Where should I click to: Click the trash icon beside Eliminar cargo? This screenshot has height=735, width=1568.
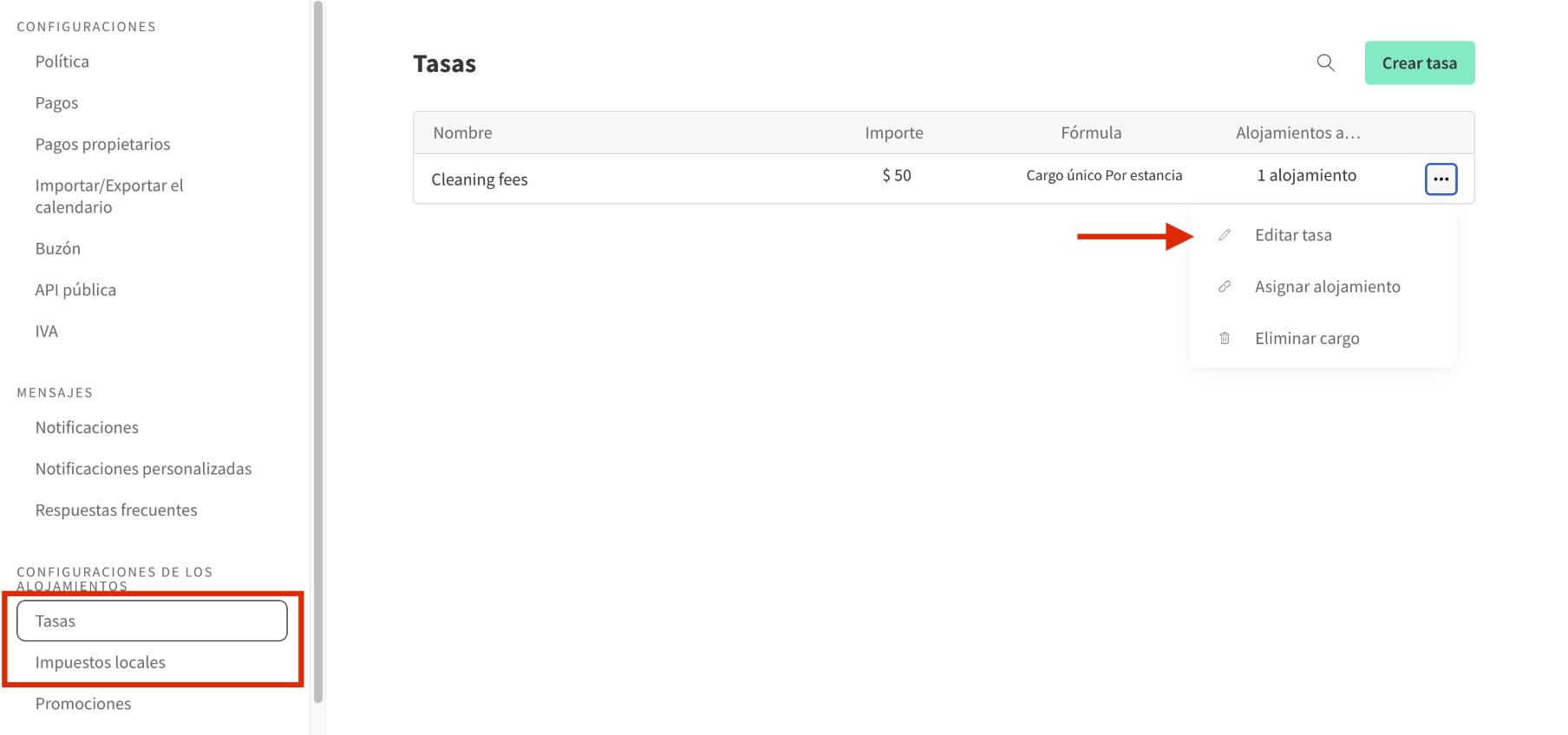pos(1225,338)
